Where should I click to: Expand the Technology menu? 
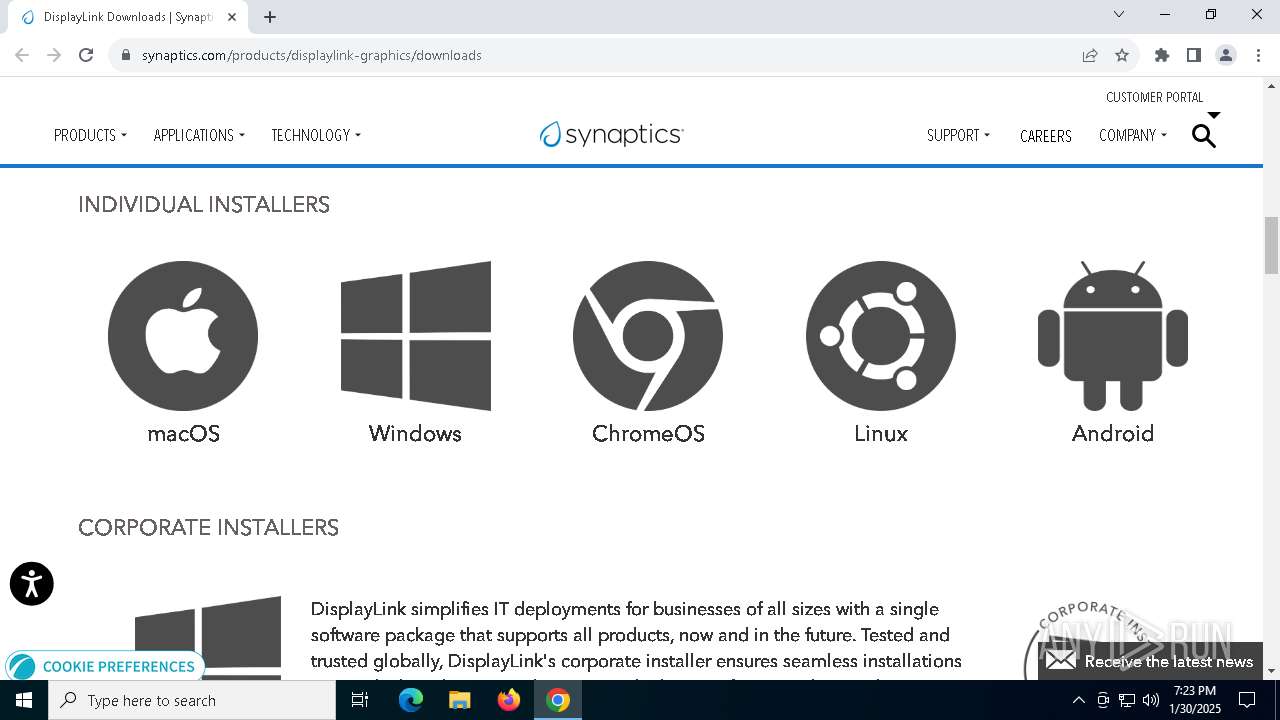coord(316,135)
